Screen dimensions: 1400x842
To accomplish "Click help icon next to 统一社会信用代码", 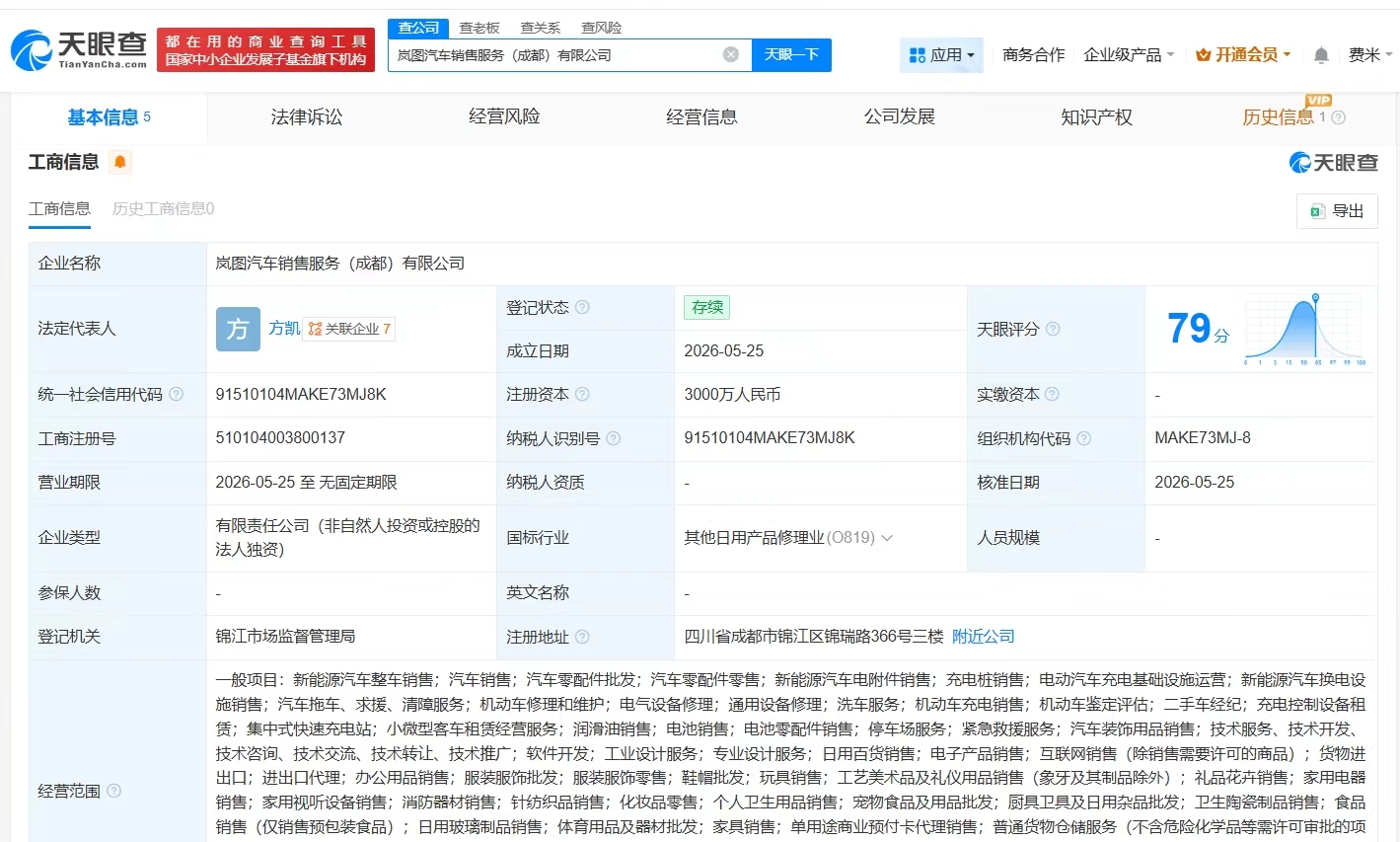I will (x=176, y=394).
